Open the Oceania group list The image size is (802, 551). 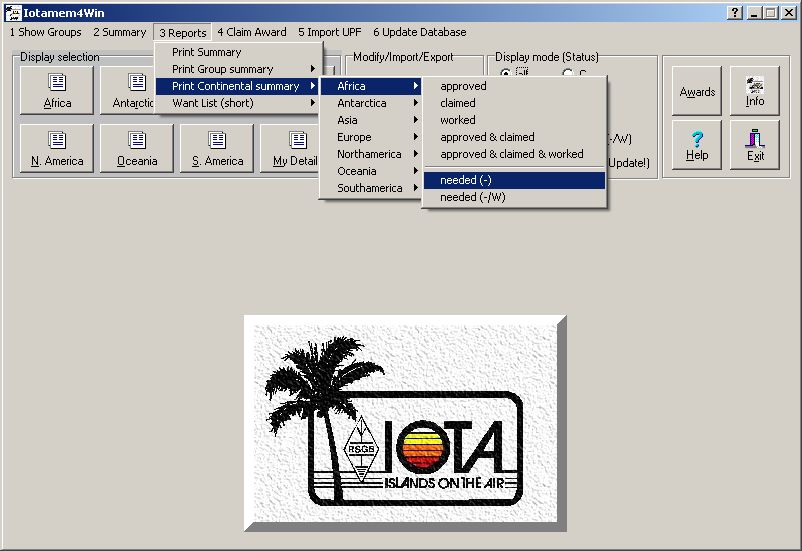coord(137,148)
